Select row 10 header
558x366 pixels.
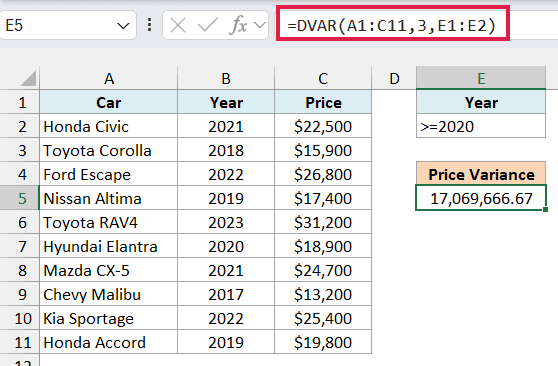pos(20,318)
